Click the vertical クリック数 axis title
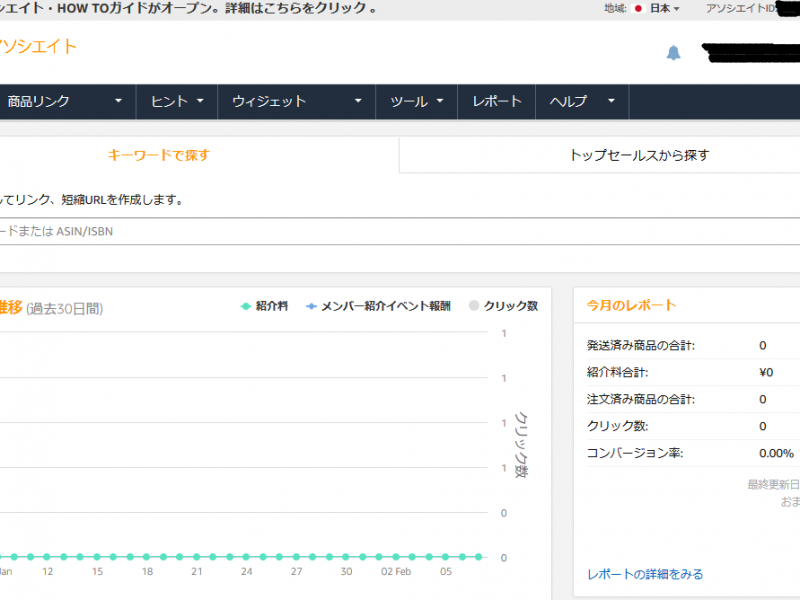The height and width of the screenshot is (600, 800). (521, 444)
